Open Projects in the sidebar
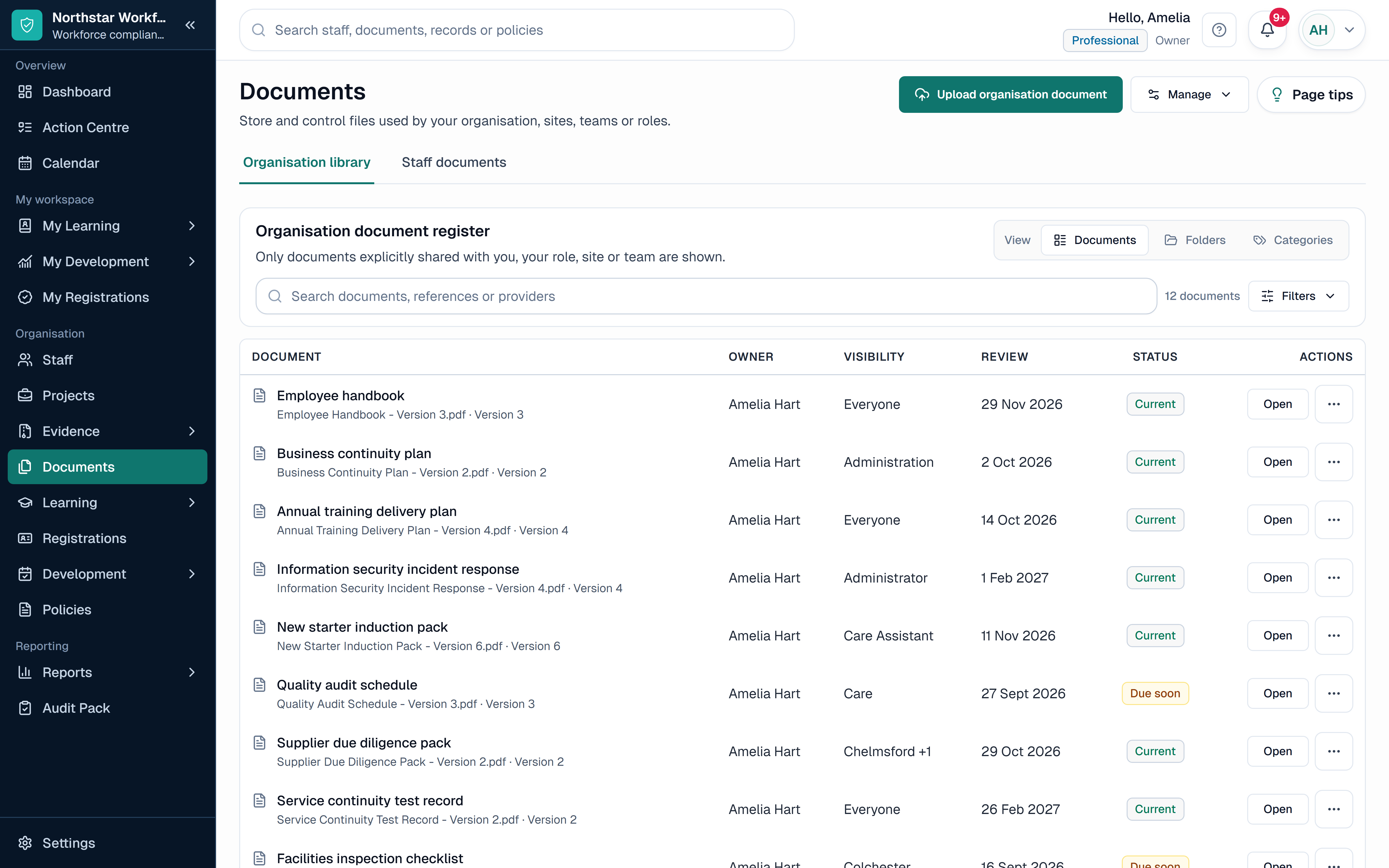The image size is (1389, 868). tap(107, 395)
